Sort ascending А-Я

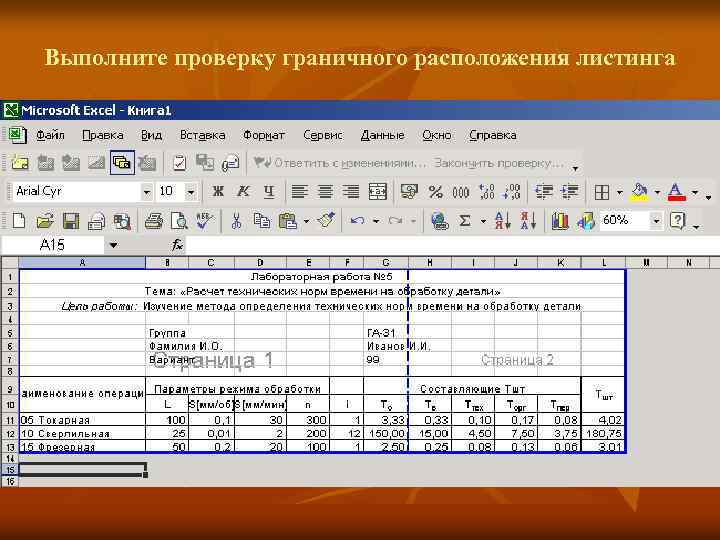point(502,221)
